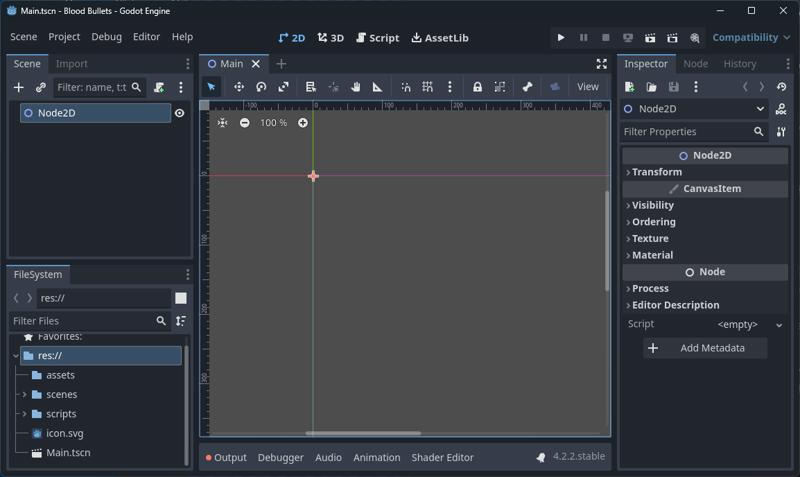The height and width of the screenshot is (477, 800).
Task: Switch to the Script workspace
Action: [378, 38]
